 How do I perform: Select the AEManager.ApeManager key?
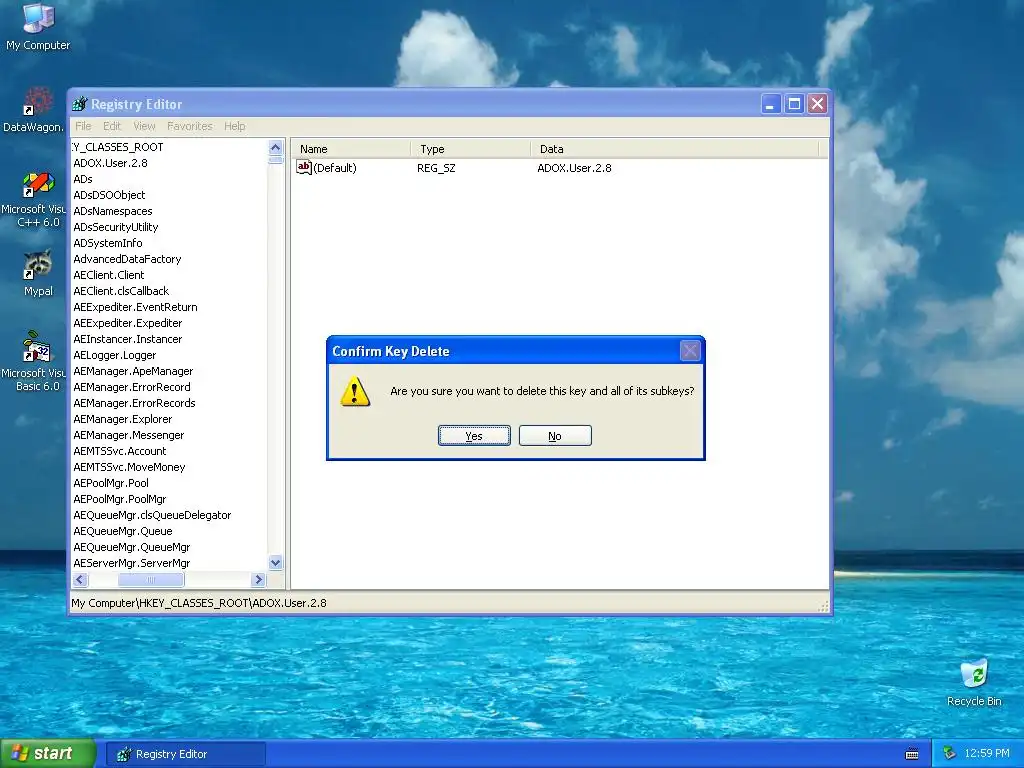(133, 371)
